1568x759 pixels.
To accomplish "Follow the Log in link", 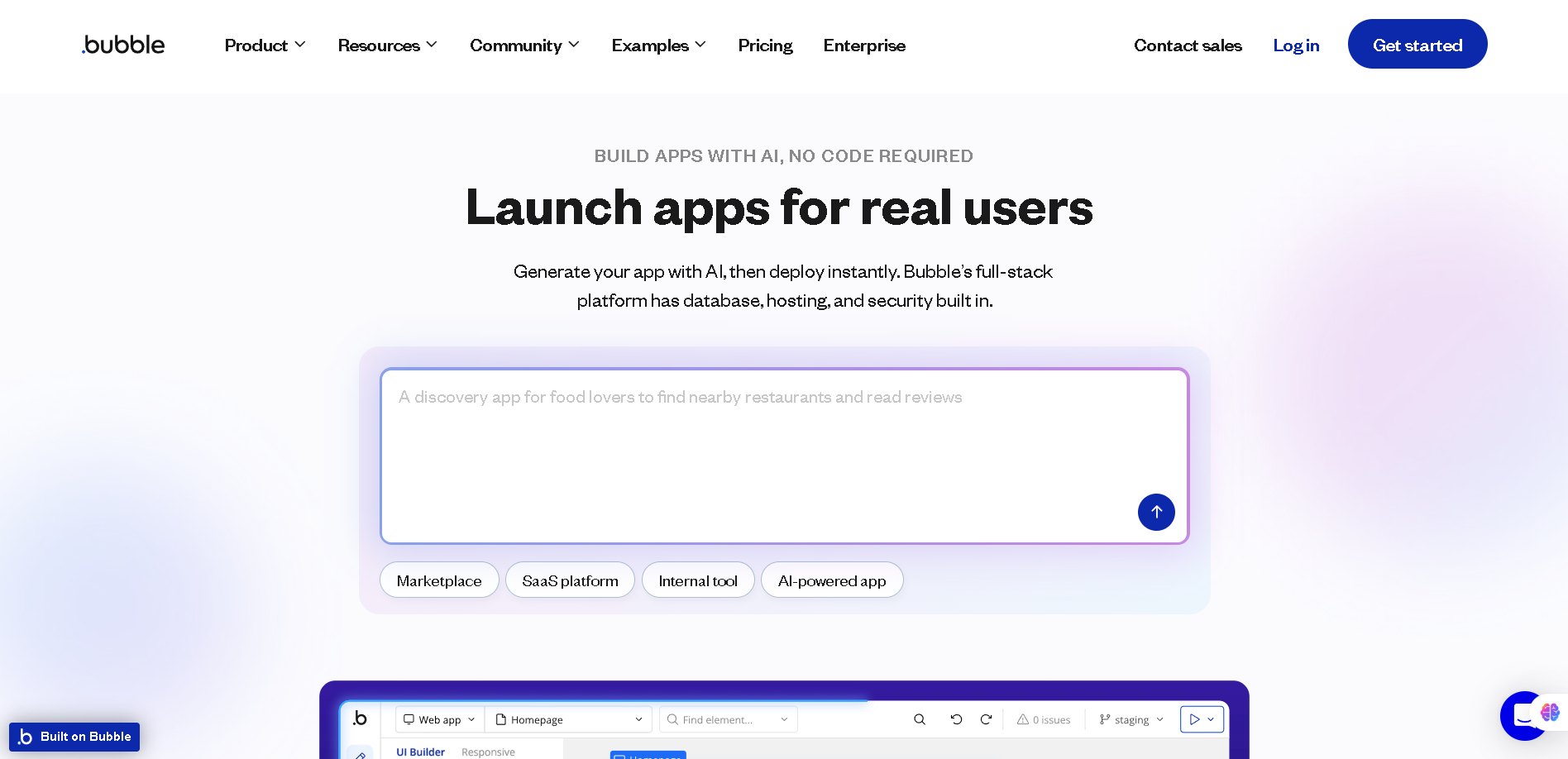I will (x=1296, y=45).
